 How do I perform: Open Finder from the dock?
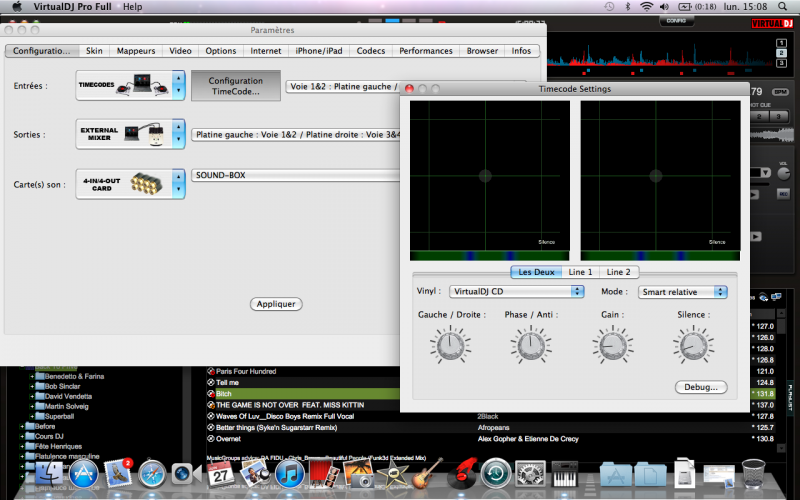tap(49, 473)
